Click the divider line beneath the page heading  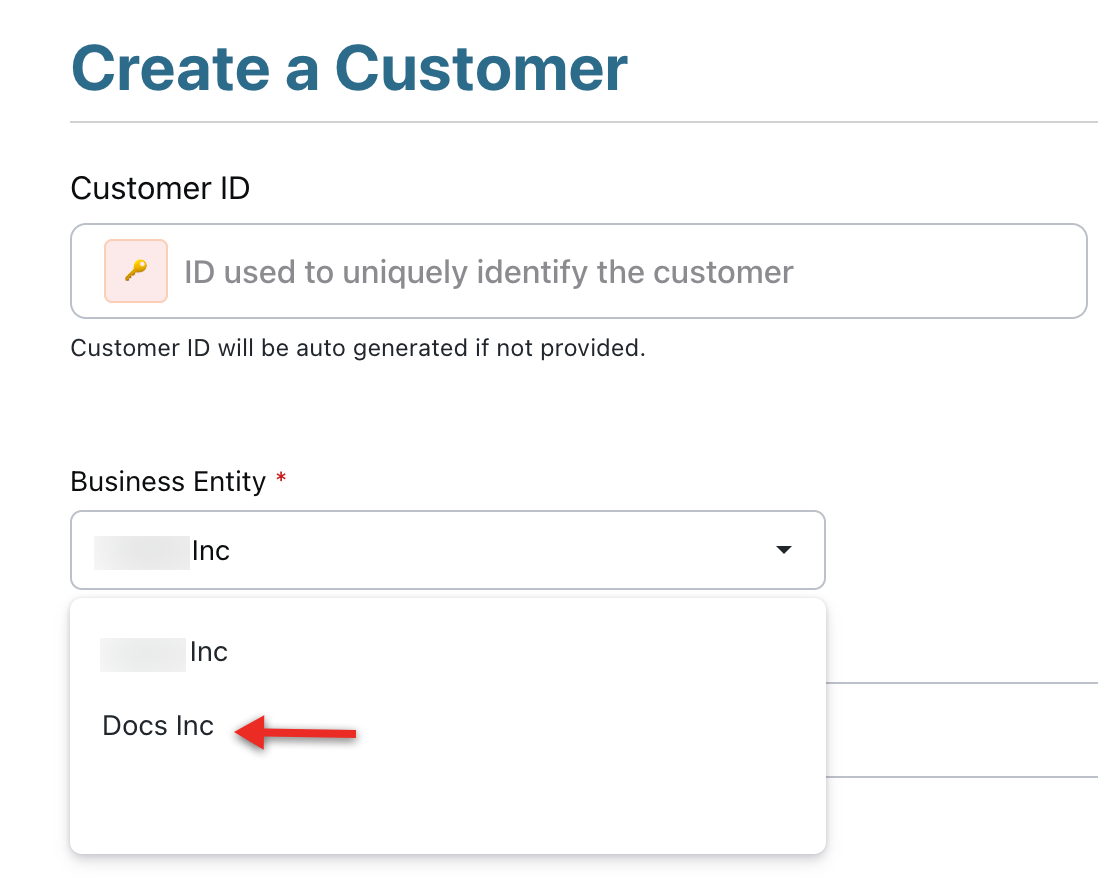584,122
